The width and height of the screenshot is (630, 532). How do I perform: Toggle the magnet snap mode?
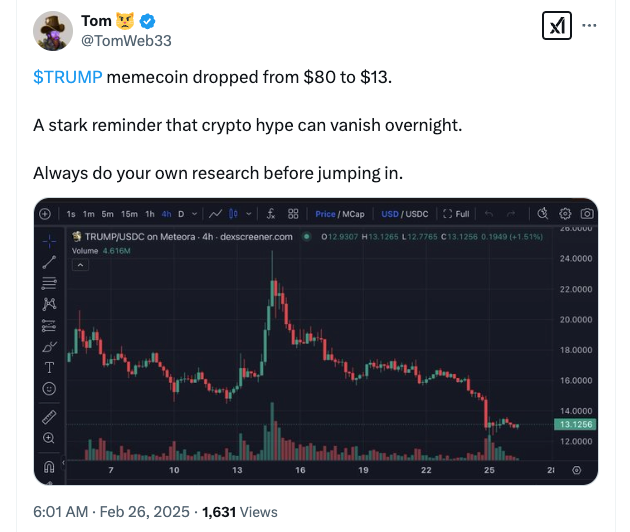49,467
